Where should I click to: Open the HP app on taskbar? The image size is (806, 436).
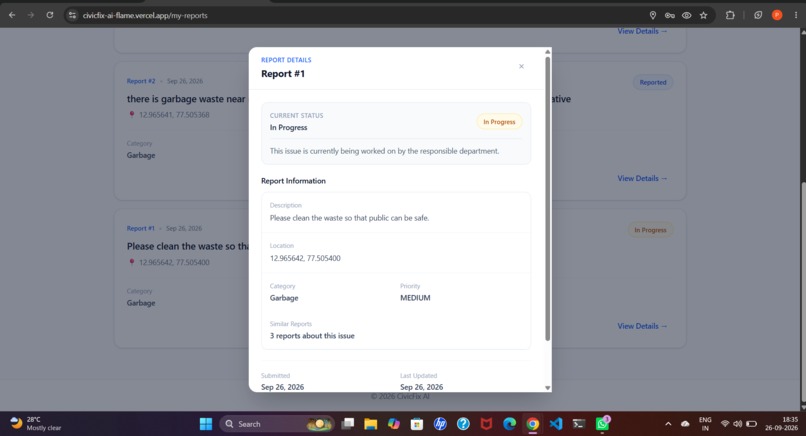tap(440, 424)
